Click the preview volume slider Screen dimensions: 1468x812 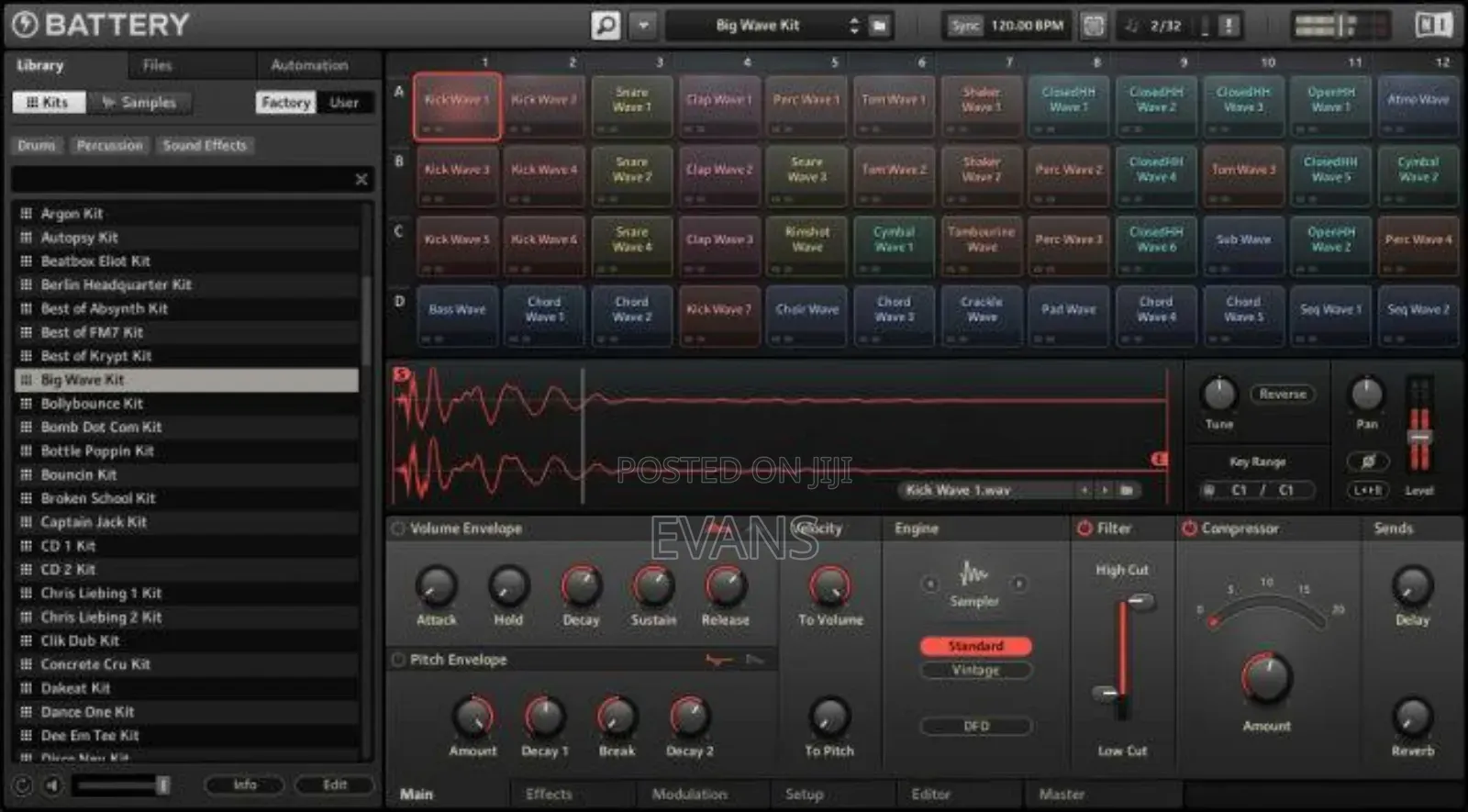coord(122,785)
